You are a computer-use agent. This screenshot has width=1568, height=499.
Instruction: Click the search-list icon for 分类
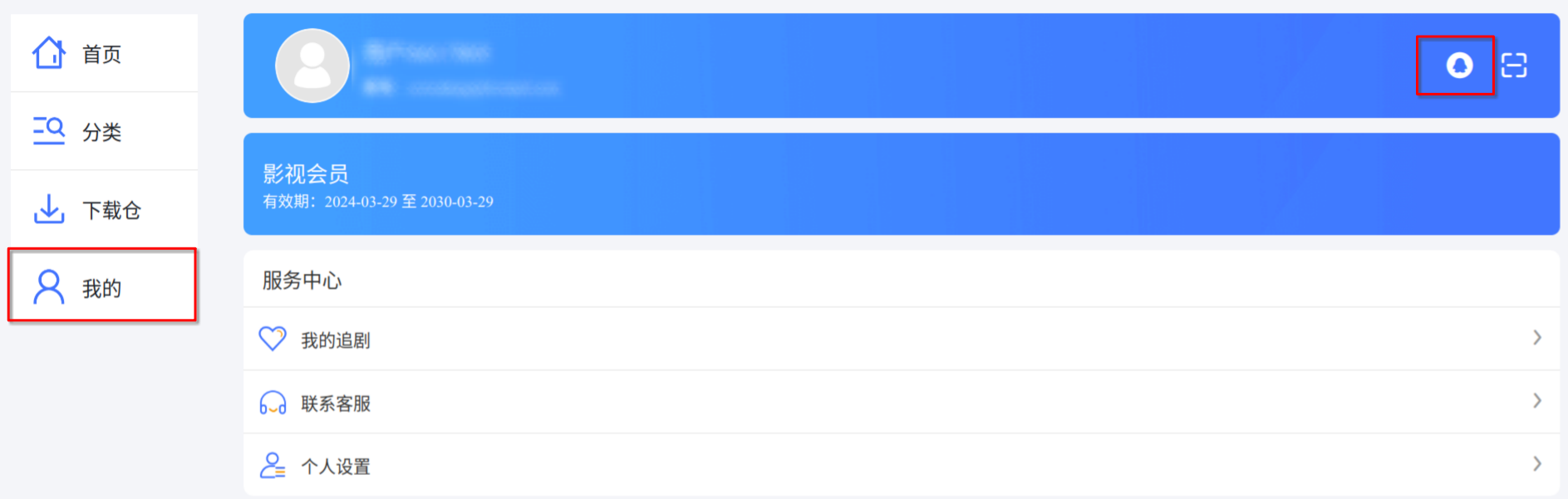pyautogui.click(x=49, y=131)
